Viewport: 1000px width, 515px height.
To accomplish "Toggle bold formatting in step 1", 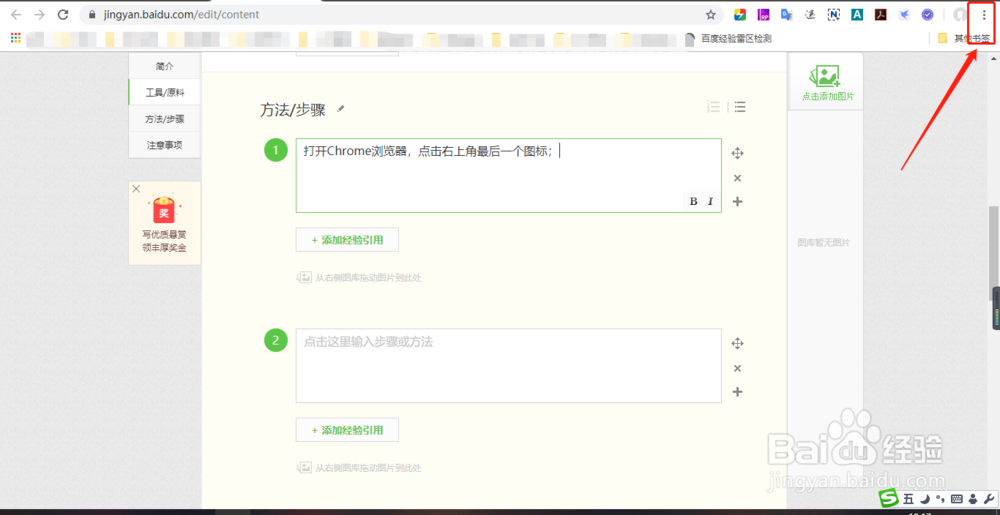I will tap(694, 201).
